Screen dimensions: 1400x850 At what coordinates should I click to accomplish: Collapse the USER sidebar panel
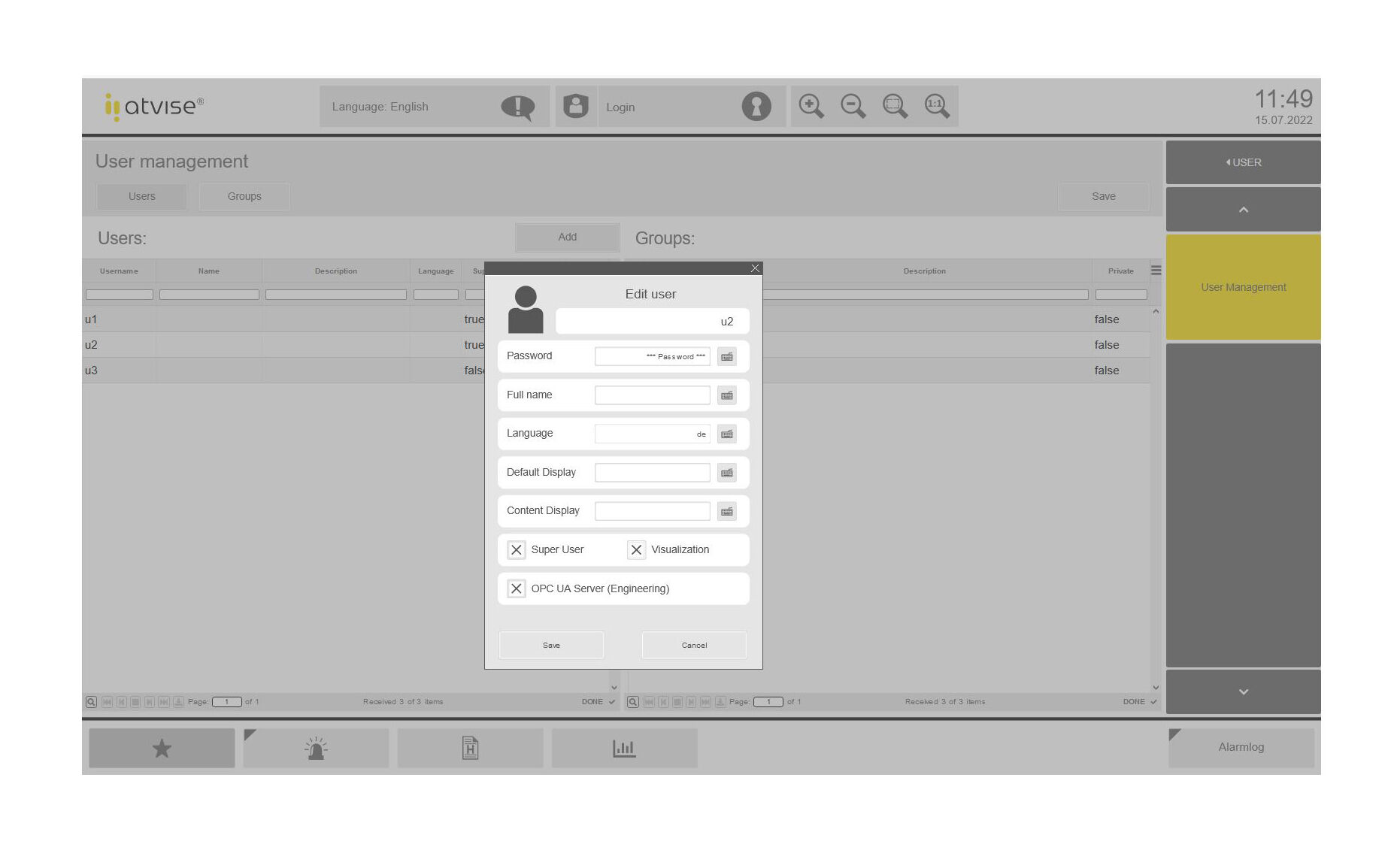[1243, 162]
